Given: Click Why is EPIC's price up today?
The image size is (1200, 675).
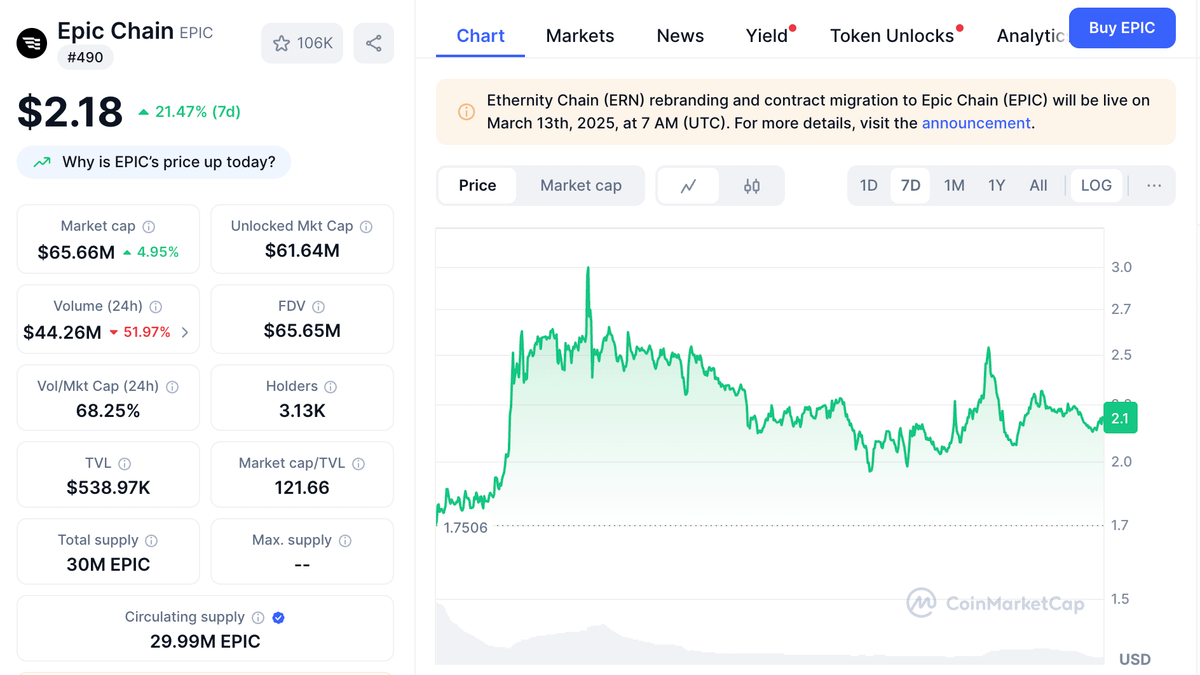Looking at the screenshot, I should [x=154, y=162].
